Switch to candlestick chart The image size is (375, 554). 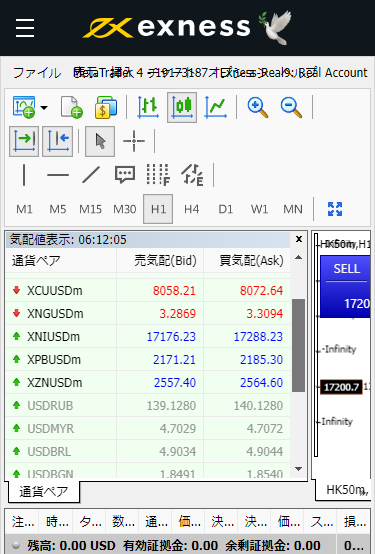coord(182,107)
